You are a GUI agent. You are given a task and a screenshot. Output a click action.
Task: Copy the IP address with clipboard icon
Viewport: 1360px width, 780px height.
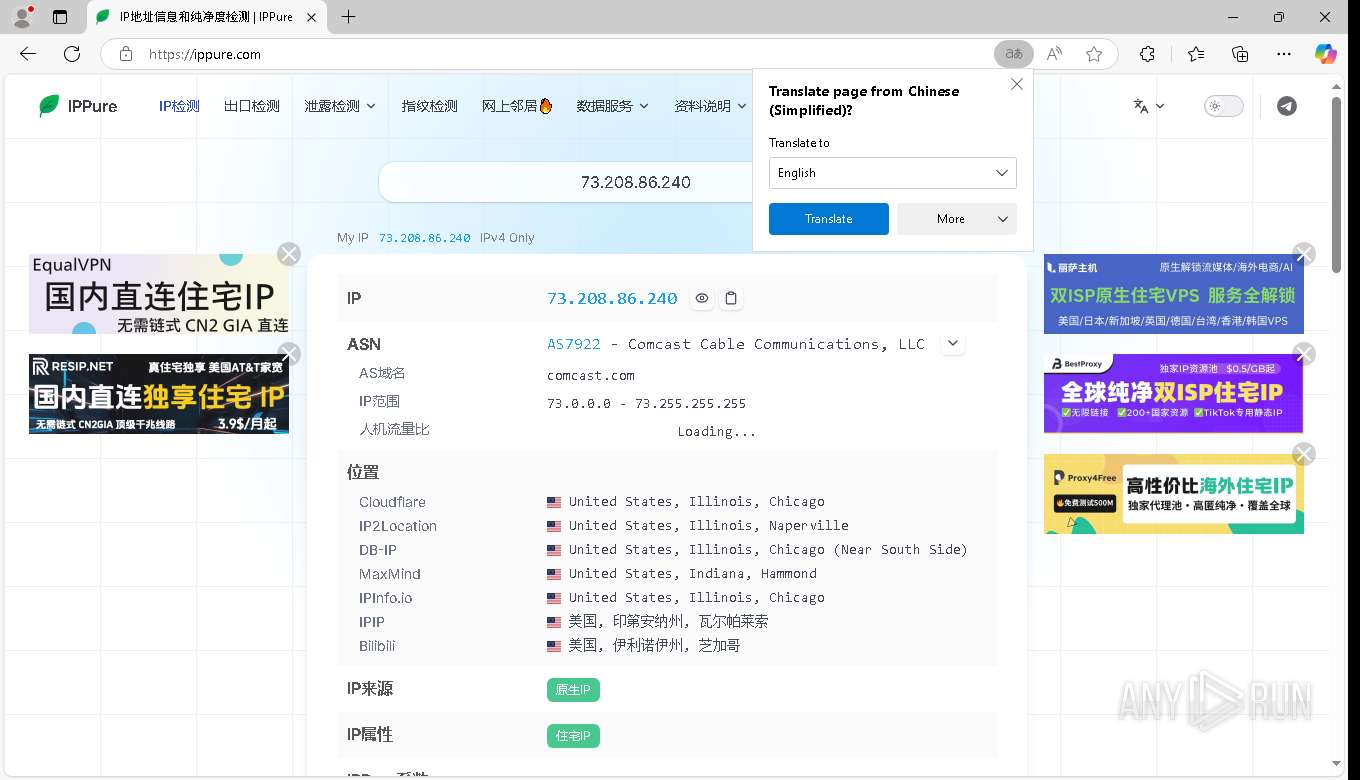(x=731, y=298)
